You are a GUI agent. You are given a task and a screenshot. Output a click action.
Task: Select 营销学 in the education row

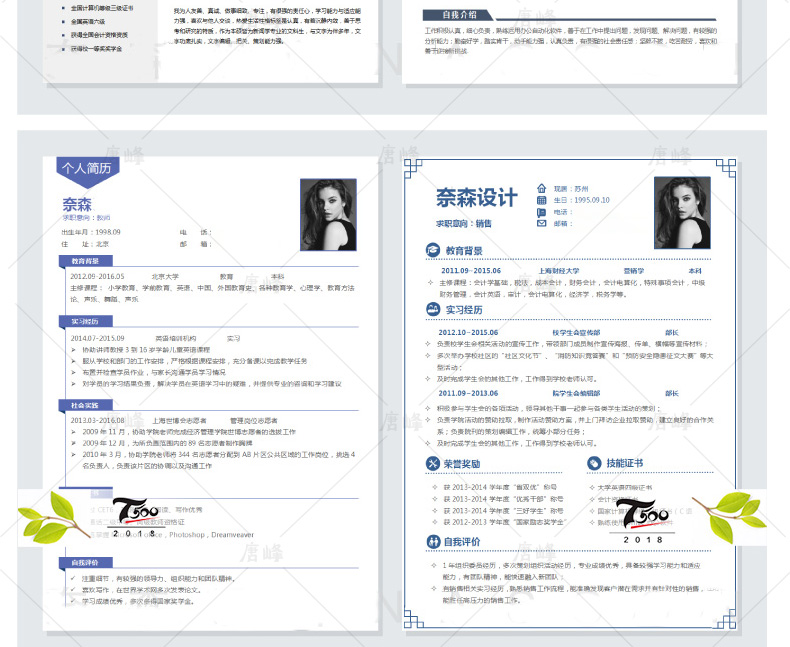click(x=634, y=271)
